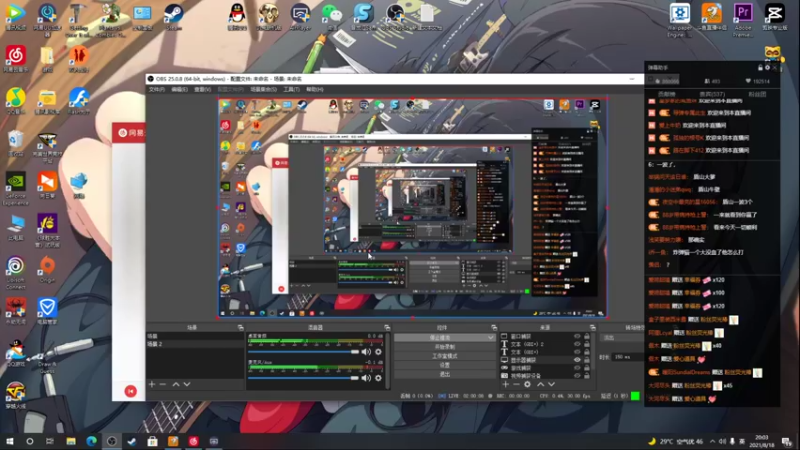800x450 pixels.
Task: Select the 显示器捕获 source row
Action: click(545, 360)
